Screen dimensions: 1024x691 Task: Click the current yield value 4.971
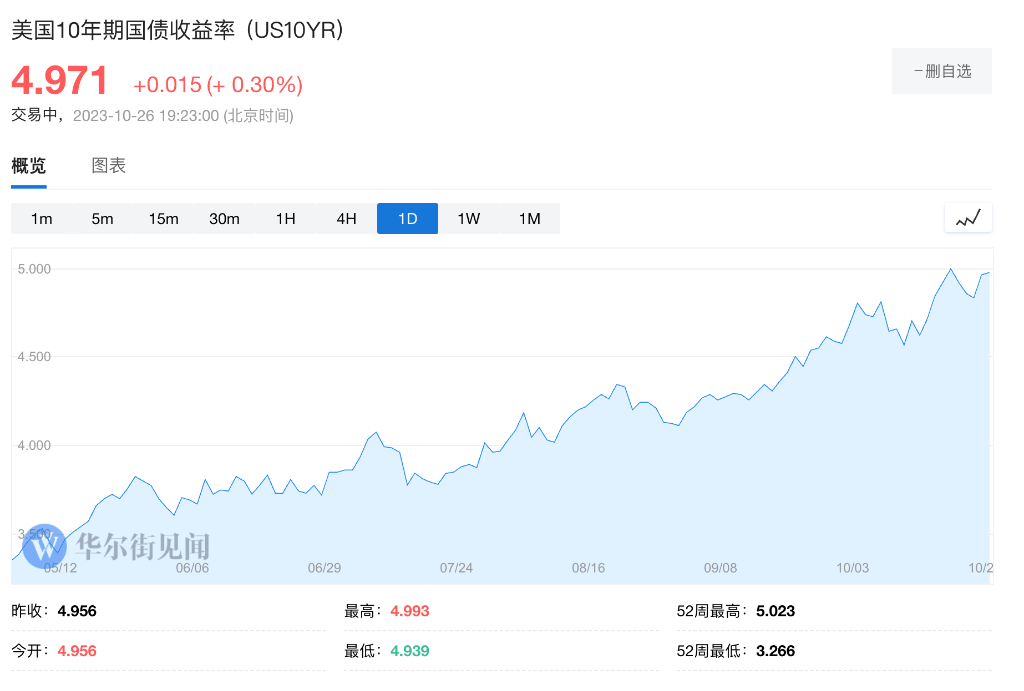[x=59, y=81]
